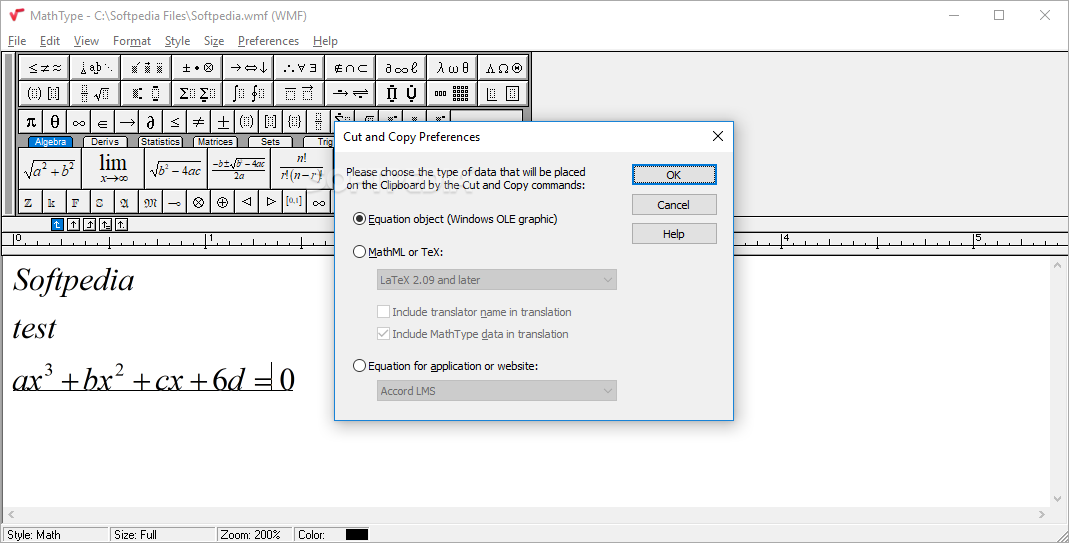Image resolution: width=1069 pixels, height=543 pixels.
Task: Switch to the Derivs tab
Action: [105, 142]
